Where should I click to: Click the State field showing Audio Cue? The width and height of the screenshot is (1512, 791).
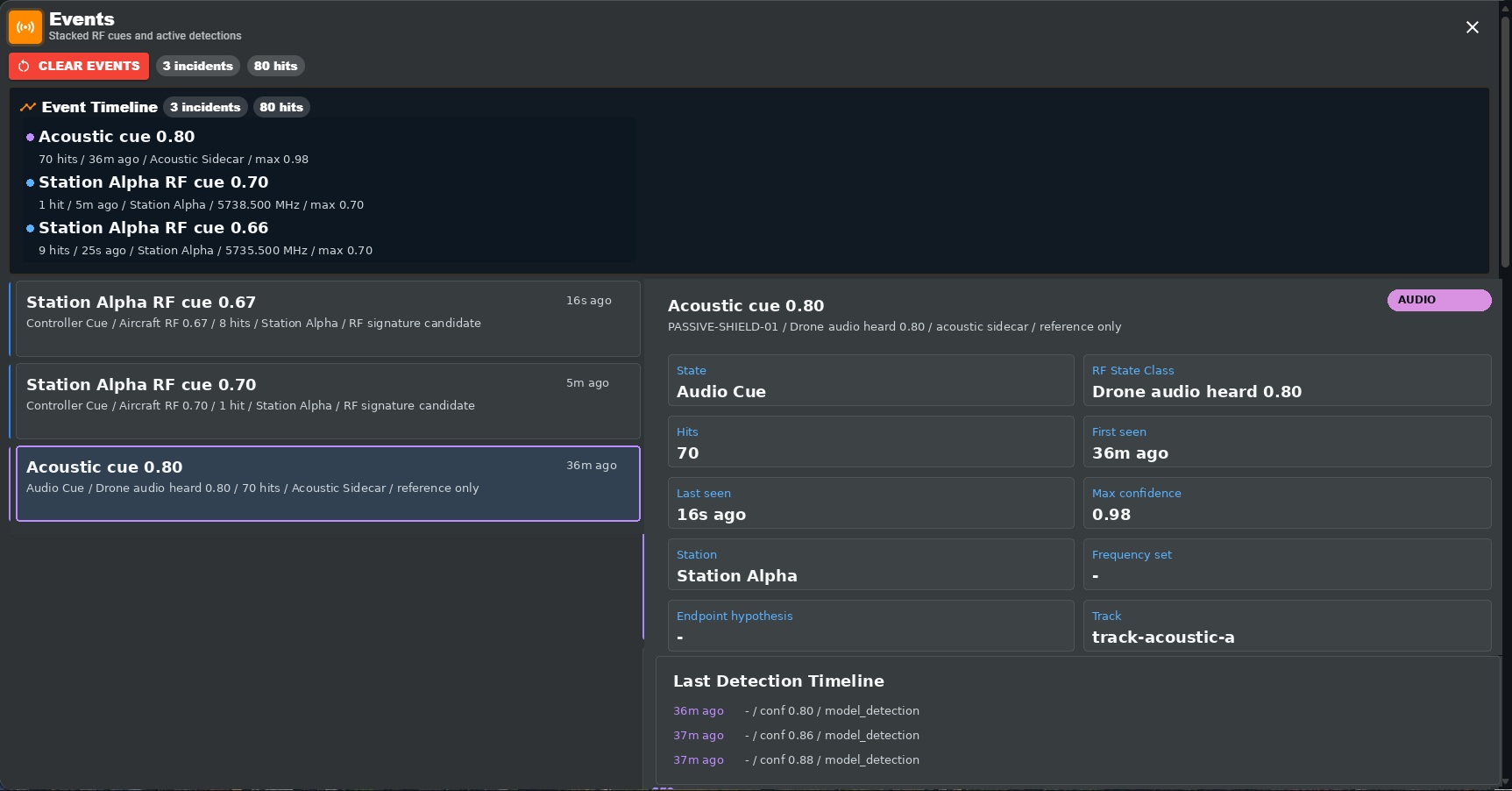[871, 380]
